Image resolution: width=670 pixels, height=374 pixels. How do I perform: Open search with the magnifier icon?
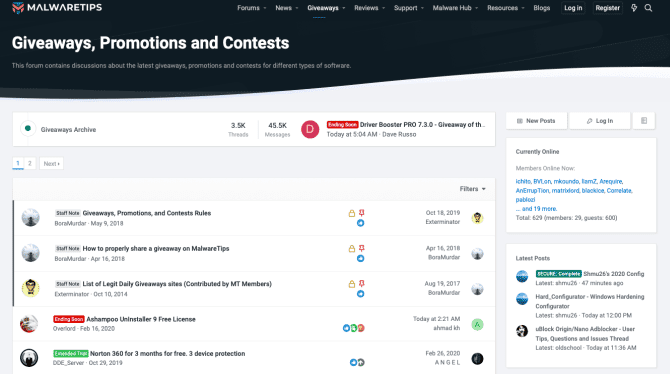(x=648, y=8)
